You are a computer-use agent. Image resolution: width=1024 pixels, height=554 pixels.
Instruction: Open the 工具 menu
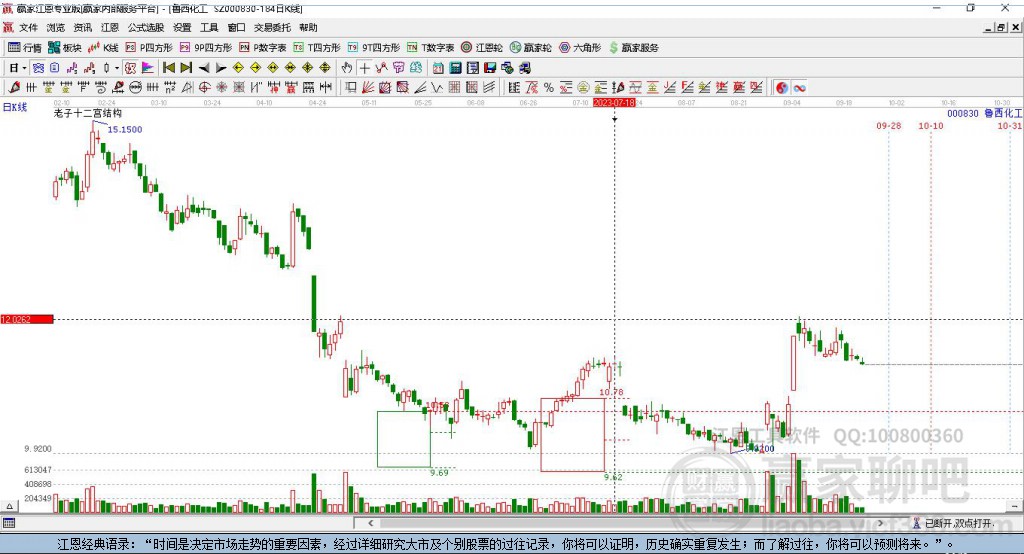(x=209, y=27)
